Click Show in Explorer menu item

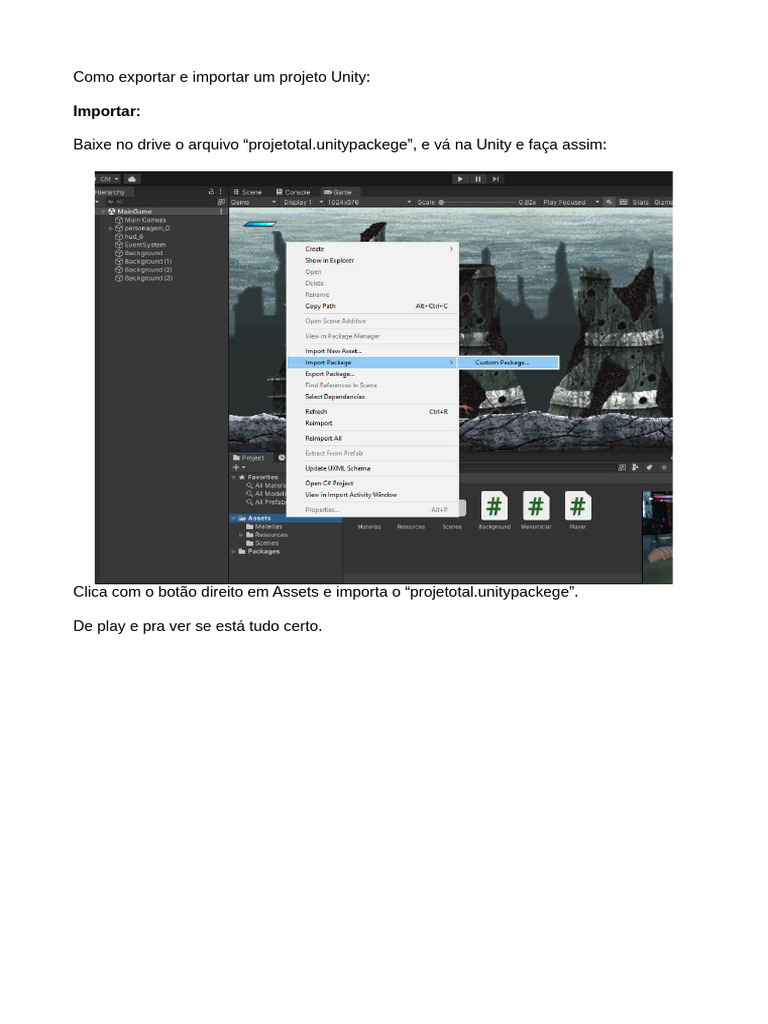tap(373, 261)
